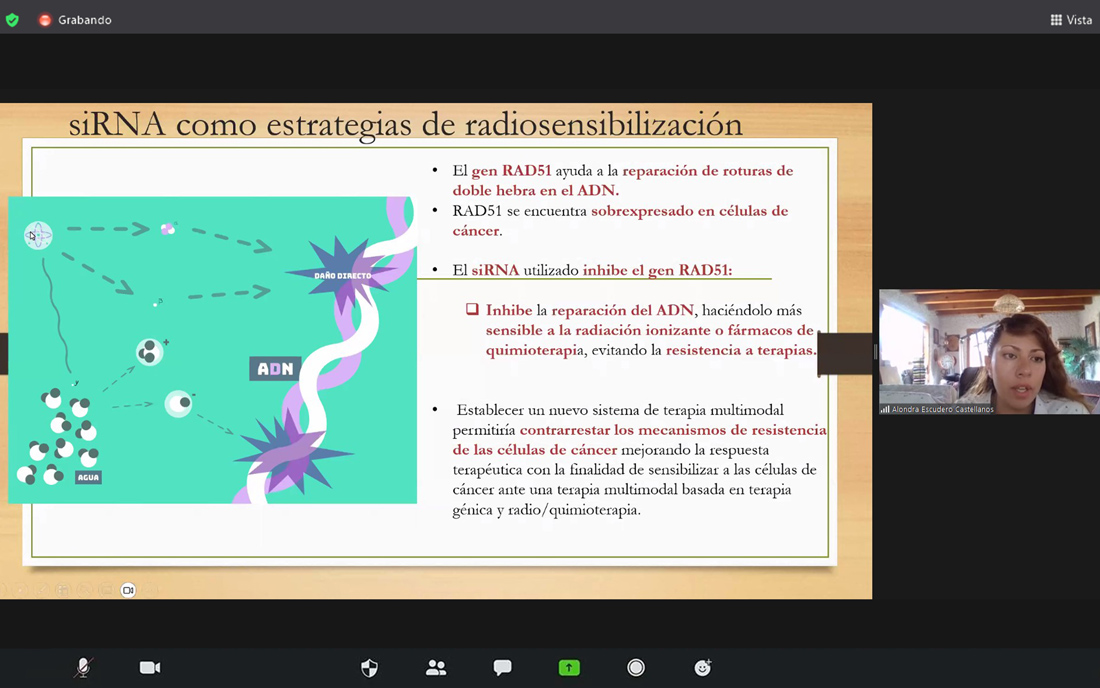The image size is (1100, 688).
Task: Click the subtitles icon in slideshow controls
Action: (x=106, y=590)
